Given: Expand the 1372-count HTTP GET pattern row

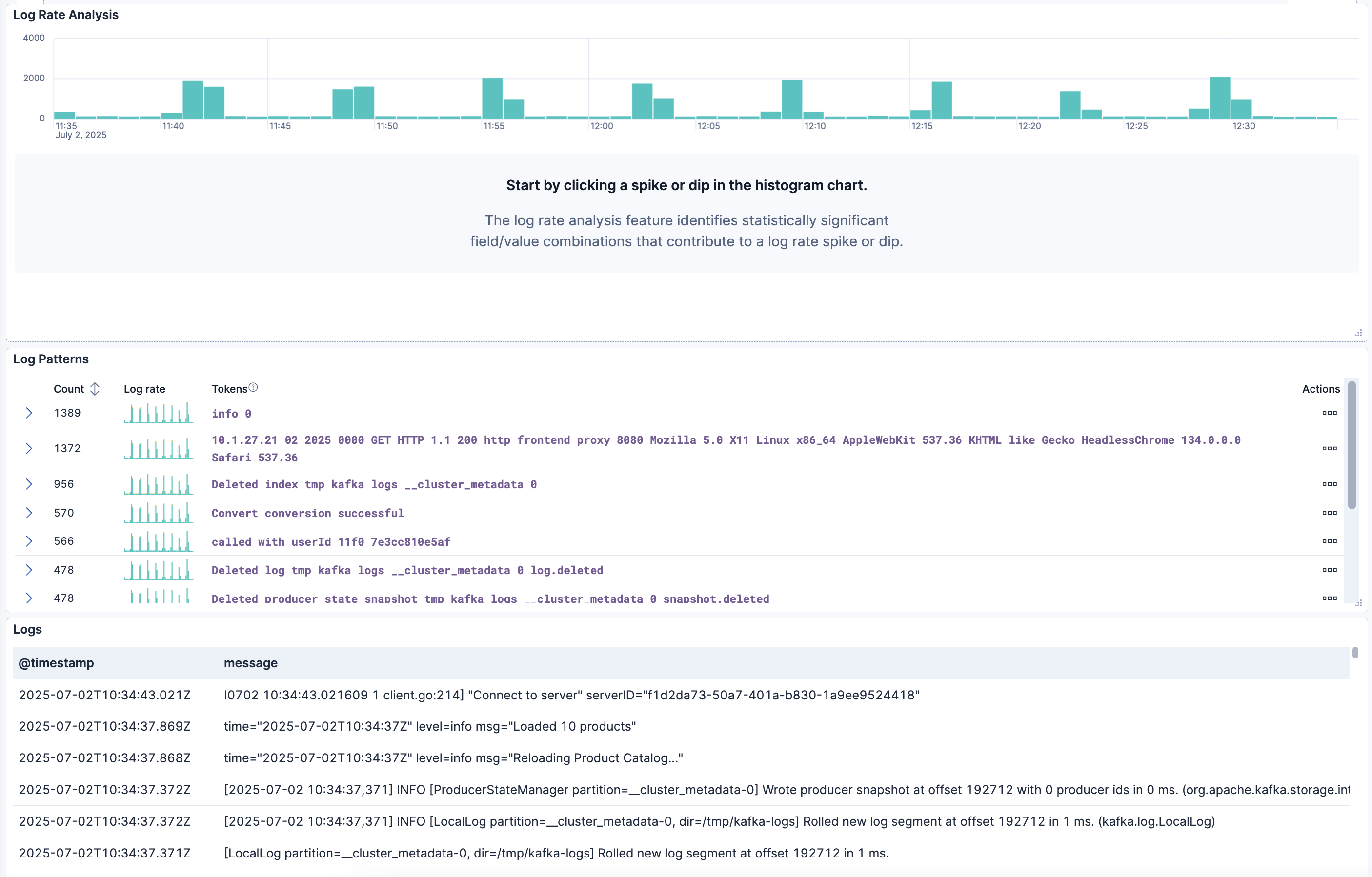Looking at the screenshot, I should (29, 448).
